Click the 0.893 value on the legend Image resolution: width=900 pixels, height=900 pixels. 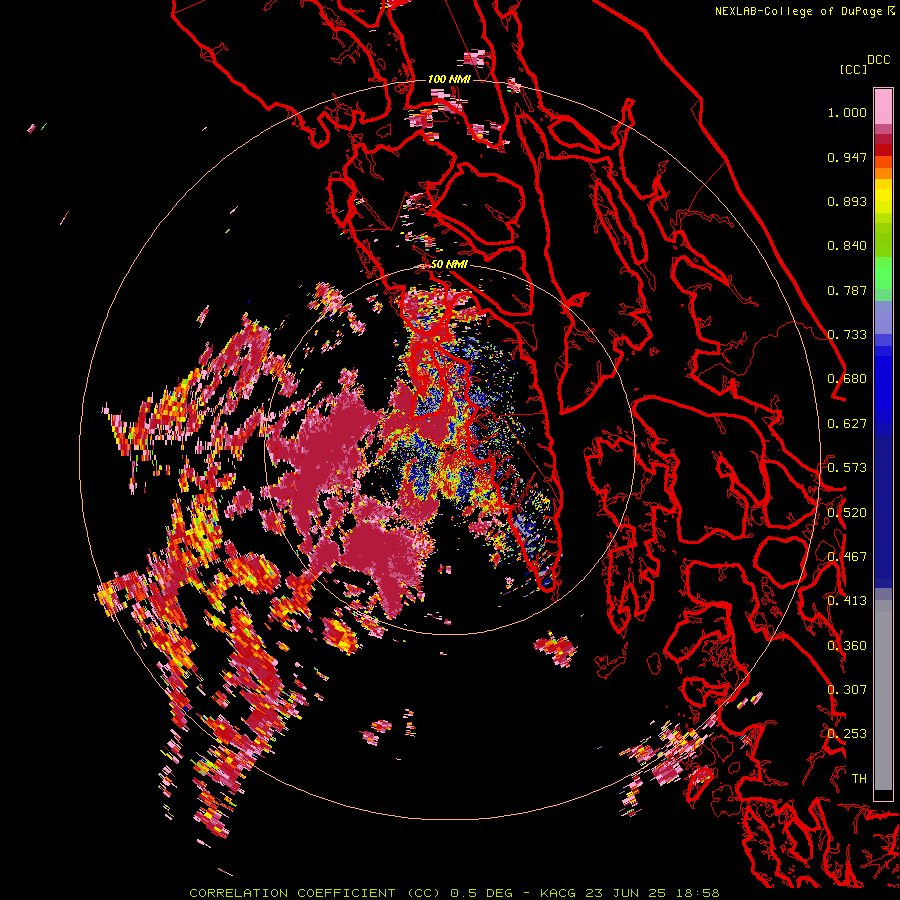[847, 201]
